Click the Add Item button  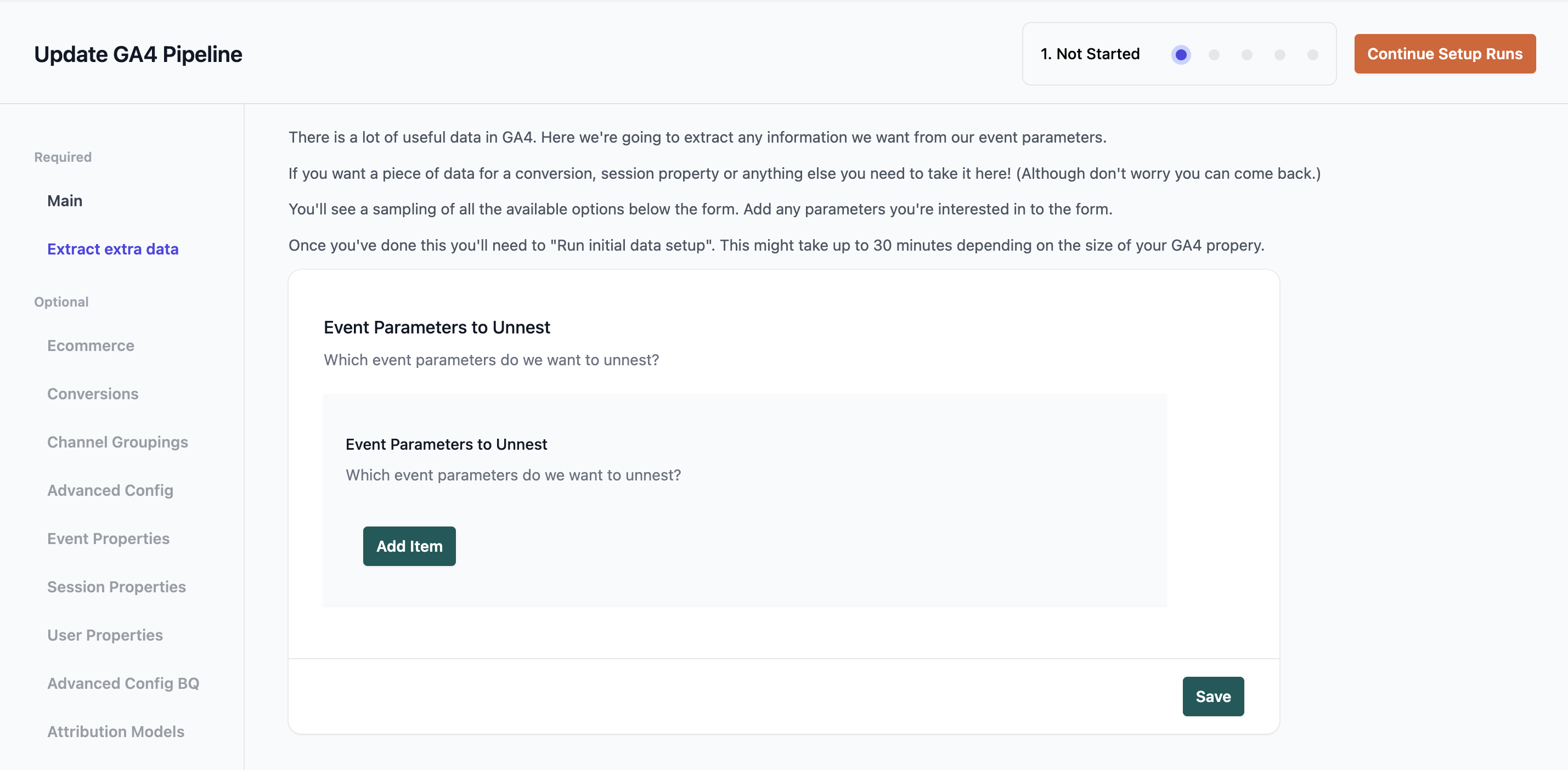tap(409, 546)
